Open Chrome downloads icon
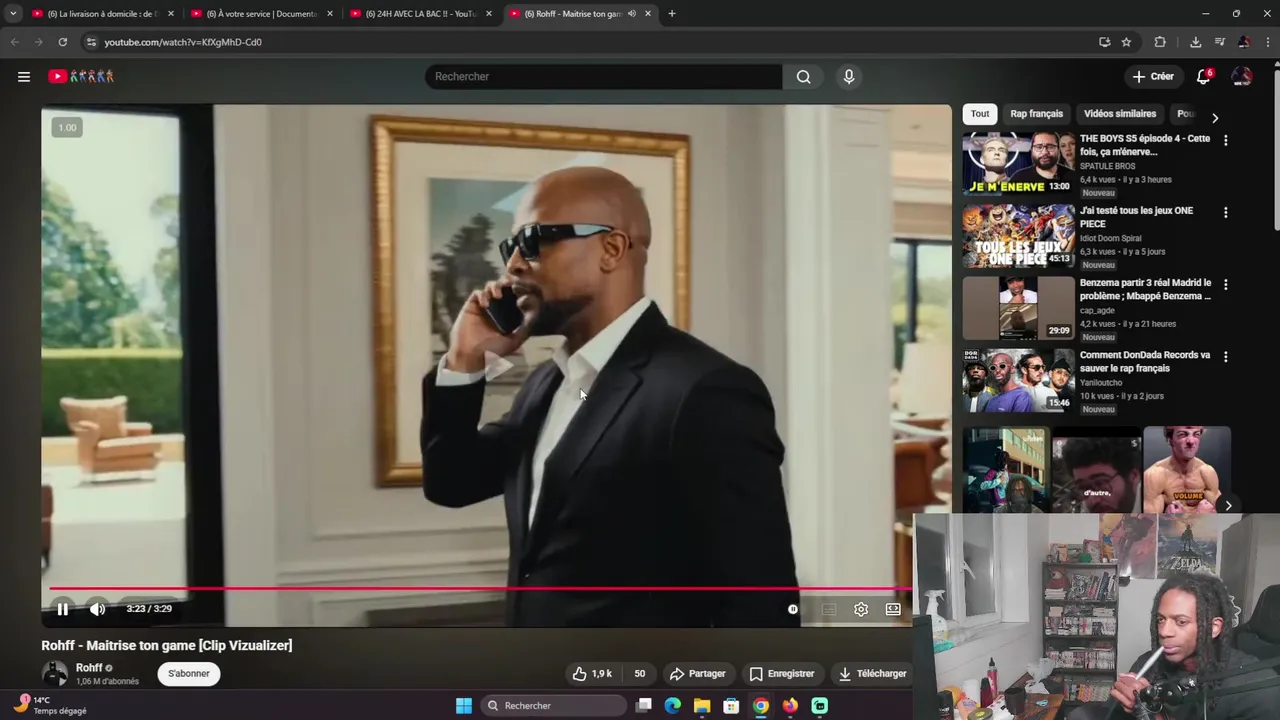The image size is (1280, 720). (x=1195, y=42)
